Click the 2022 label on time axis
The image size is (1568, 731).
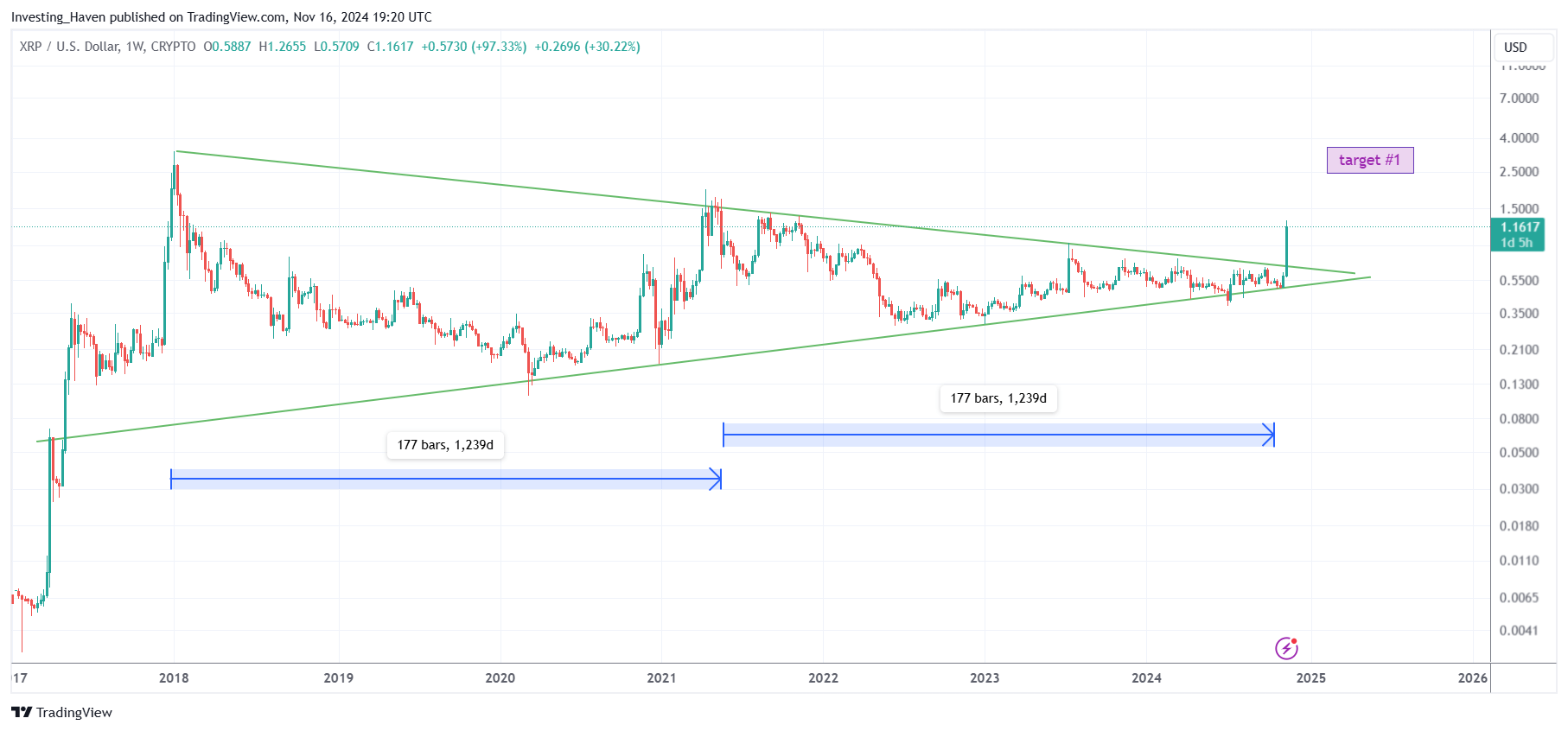tap(823, 678)
